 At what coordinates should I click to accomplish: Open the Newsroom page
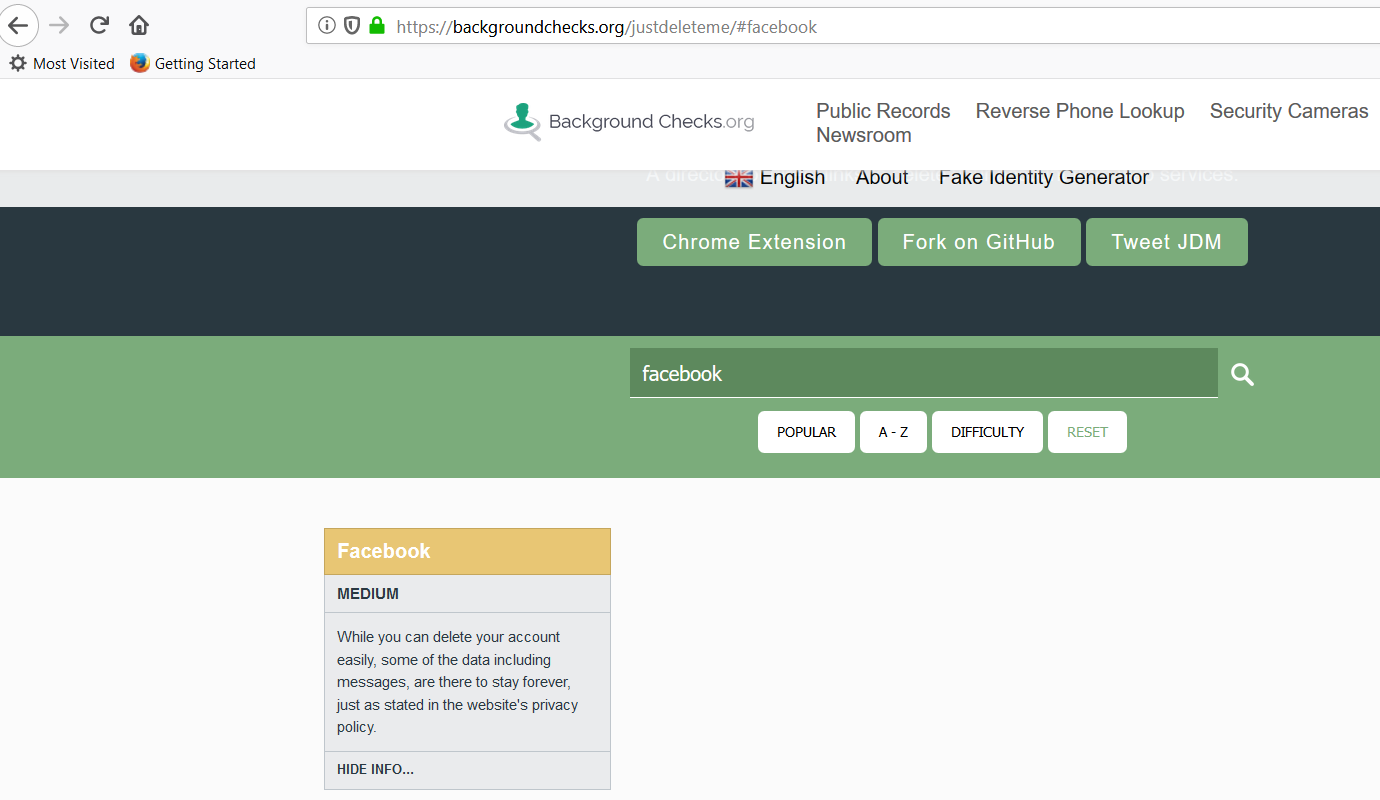tap(864, 135)
